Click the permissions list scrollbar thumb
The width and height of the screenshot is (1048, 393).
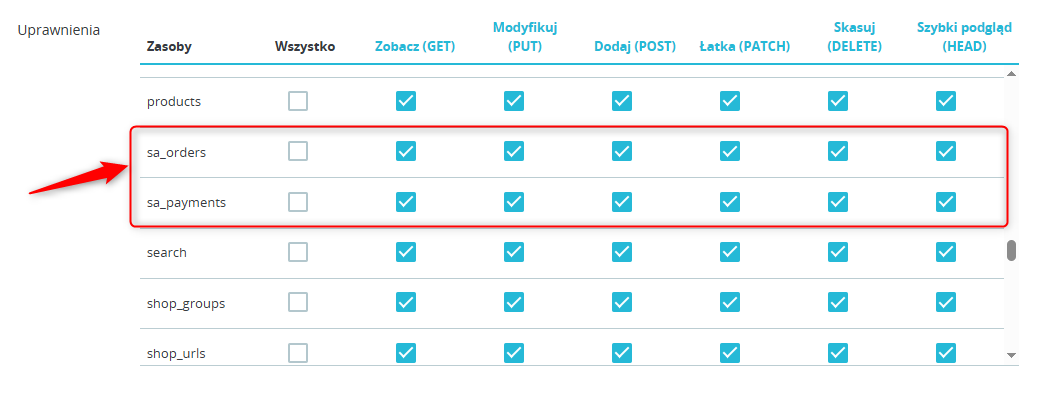coord(1012,250)
